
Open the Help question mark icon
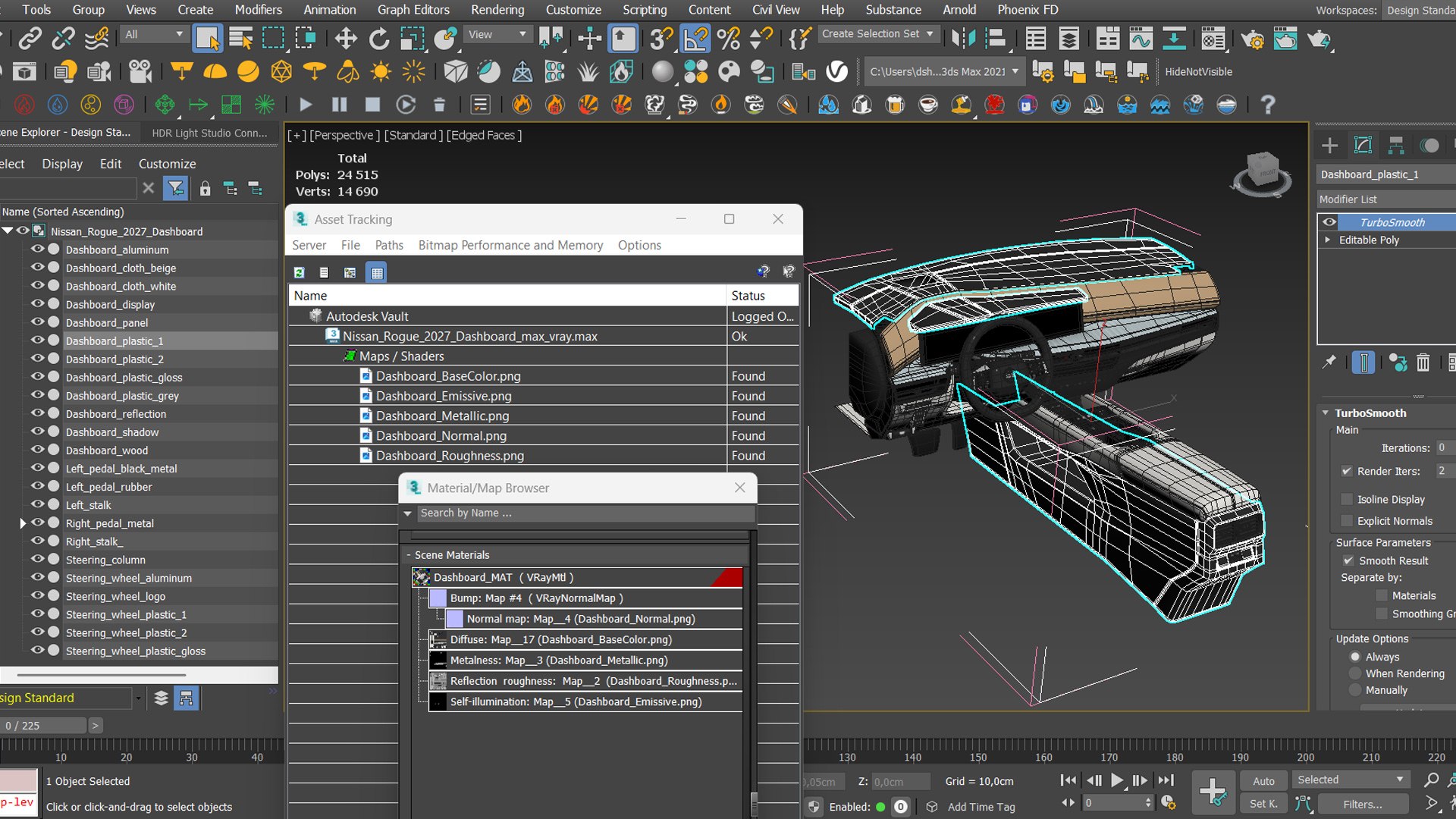coord(1267,105)
